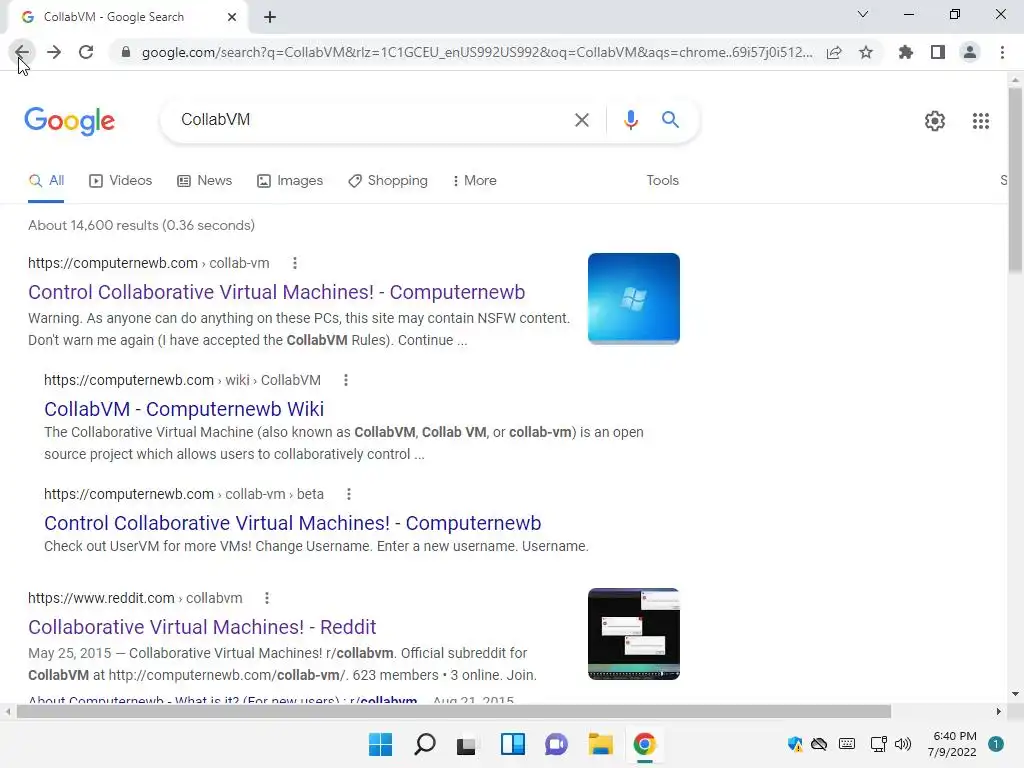
Task: Open Task View on taskbar
Action: tap(466, 744)
